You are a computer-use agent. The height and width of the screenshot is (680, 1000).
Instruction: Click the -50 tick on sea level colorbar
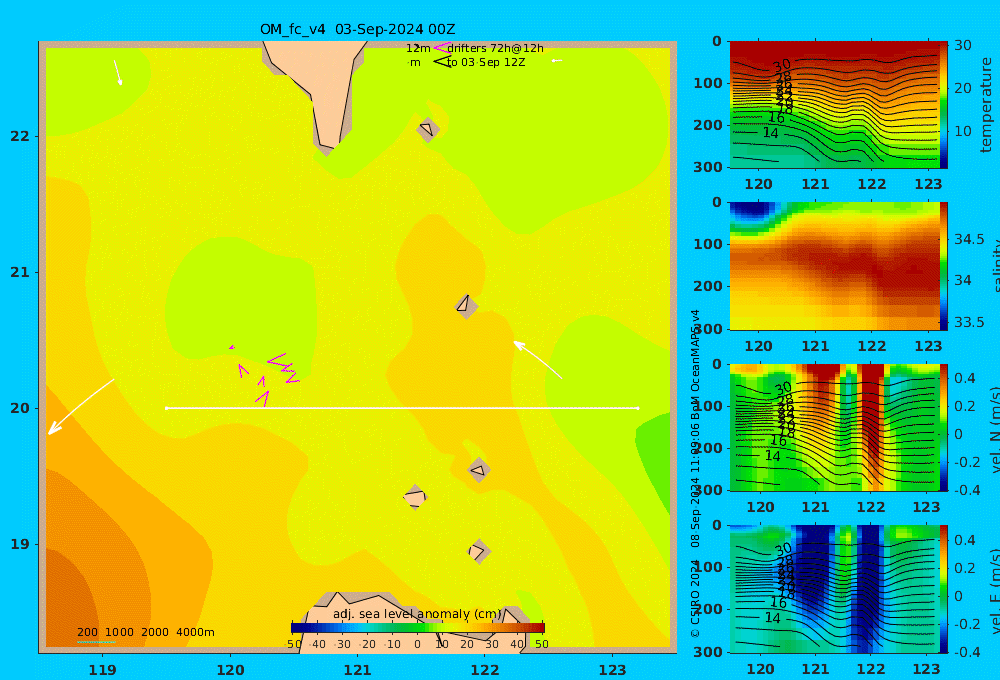[293, 644]
